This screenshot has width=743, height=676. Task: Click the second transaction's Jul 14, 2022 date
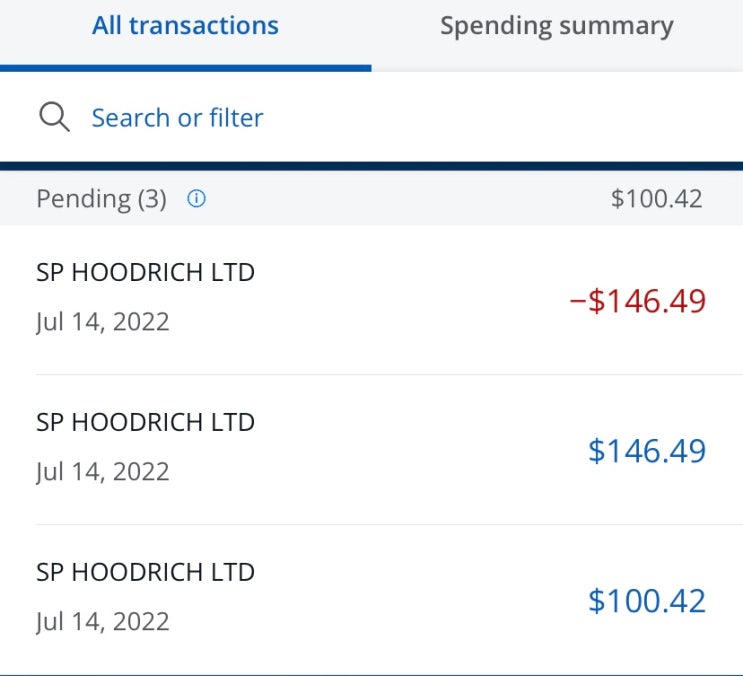pos(103,472)
